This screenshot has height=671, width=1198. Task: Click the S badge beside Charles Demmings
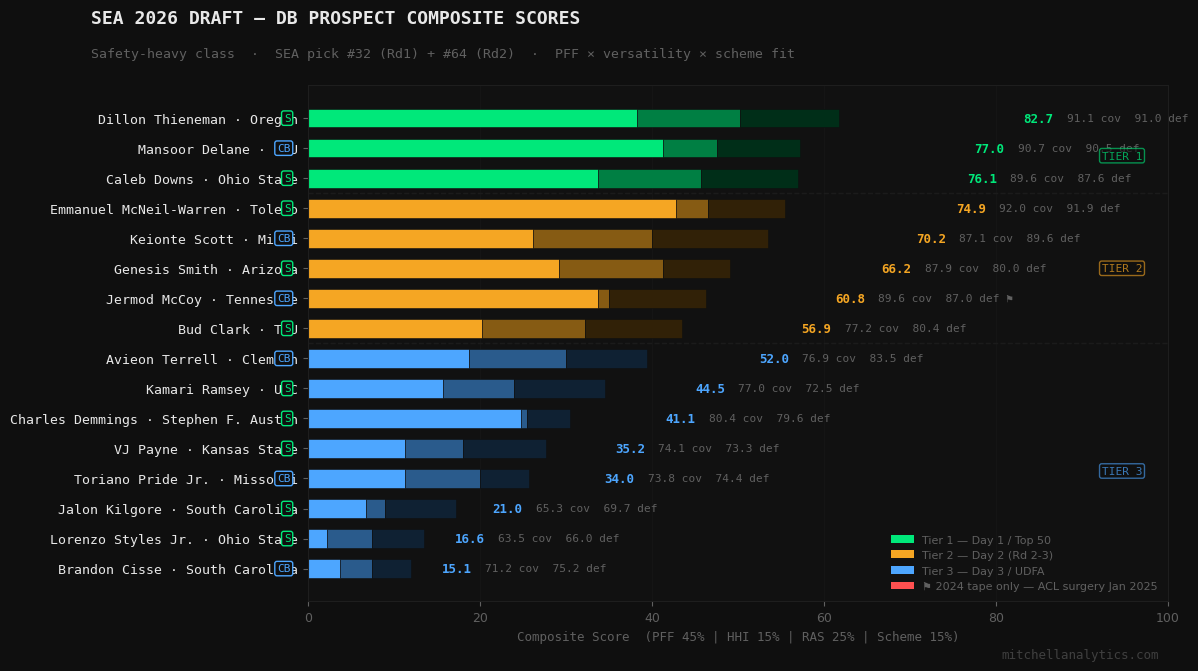tap(287, 418)
